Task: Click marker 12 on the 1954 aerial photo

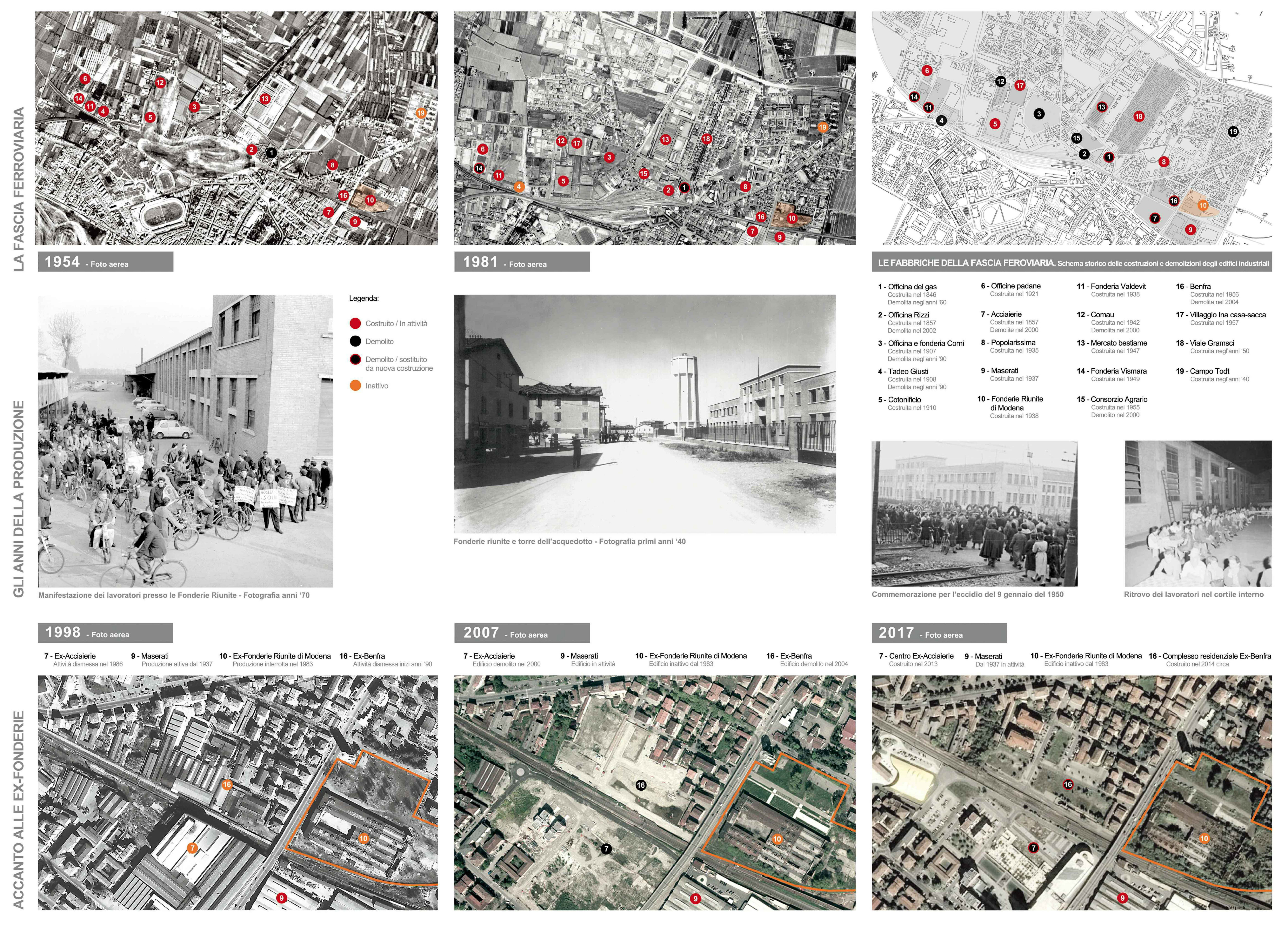Action: (x=160, y=83)
